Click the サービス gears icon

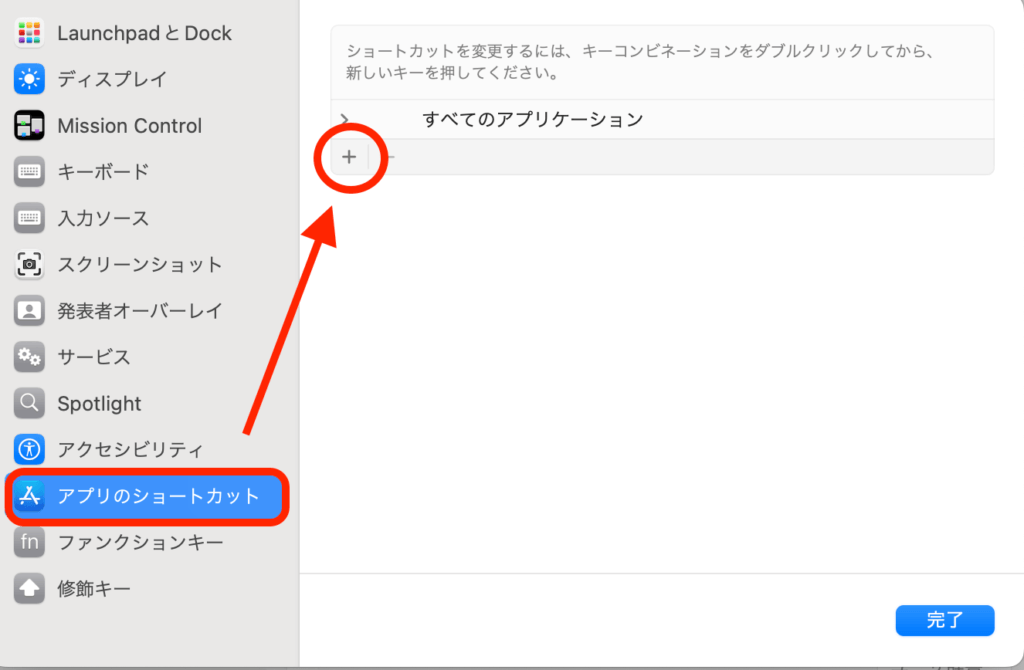(29, 357)
